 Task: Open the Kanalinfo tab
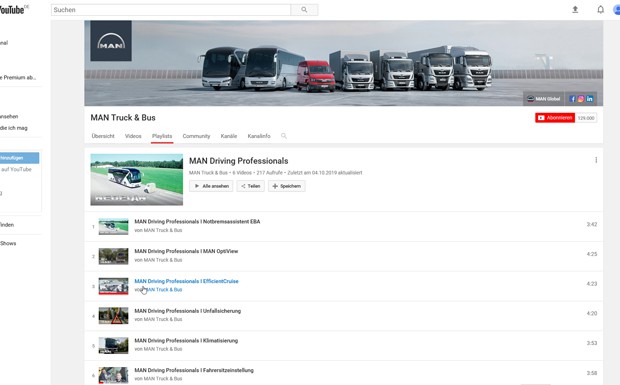[259, 136]
